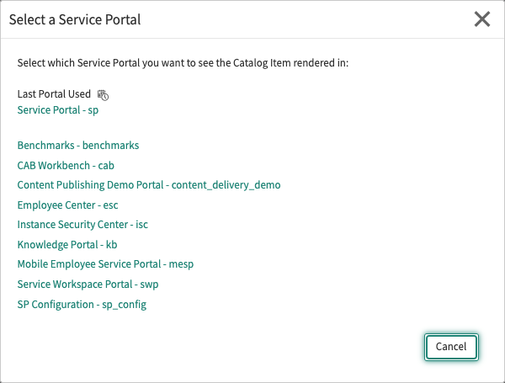This screenshot has width=505, height=383.
Task: Select Knowledge Portal - kb link
Action: (67, 245)
